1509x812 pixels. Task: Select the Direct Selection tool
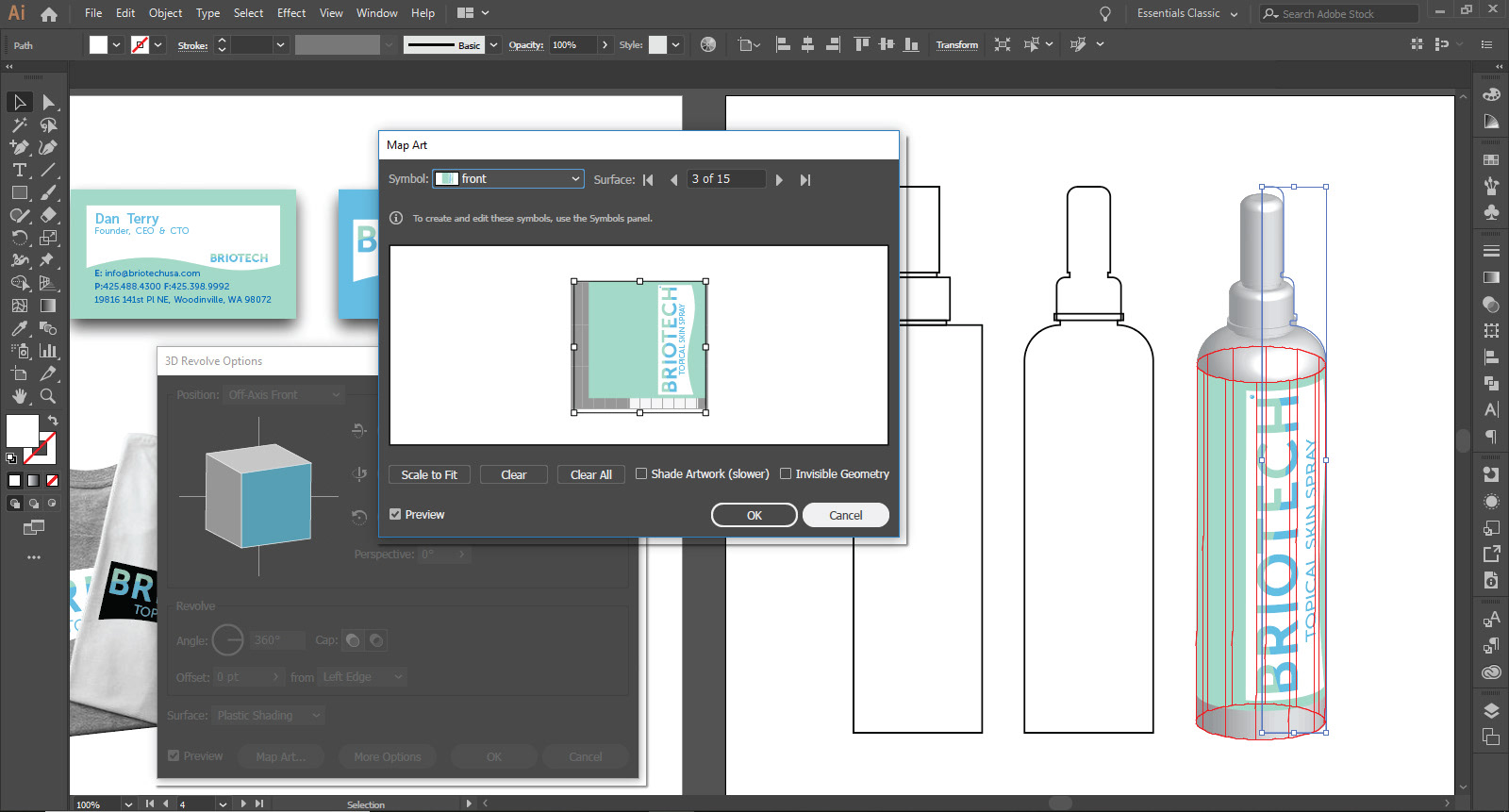pyautogui.click(x=48, y=102)
